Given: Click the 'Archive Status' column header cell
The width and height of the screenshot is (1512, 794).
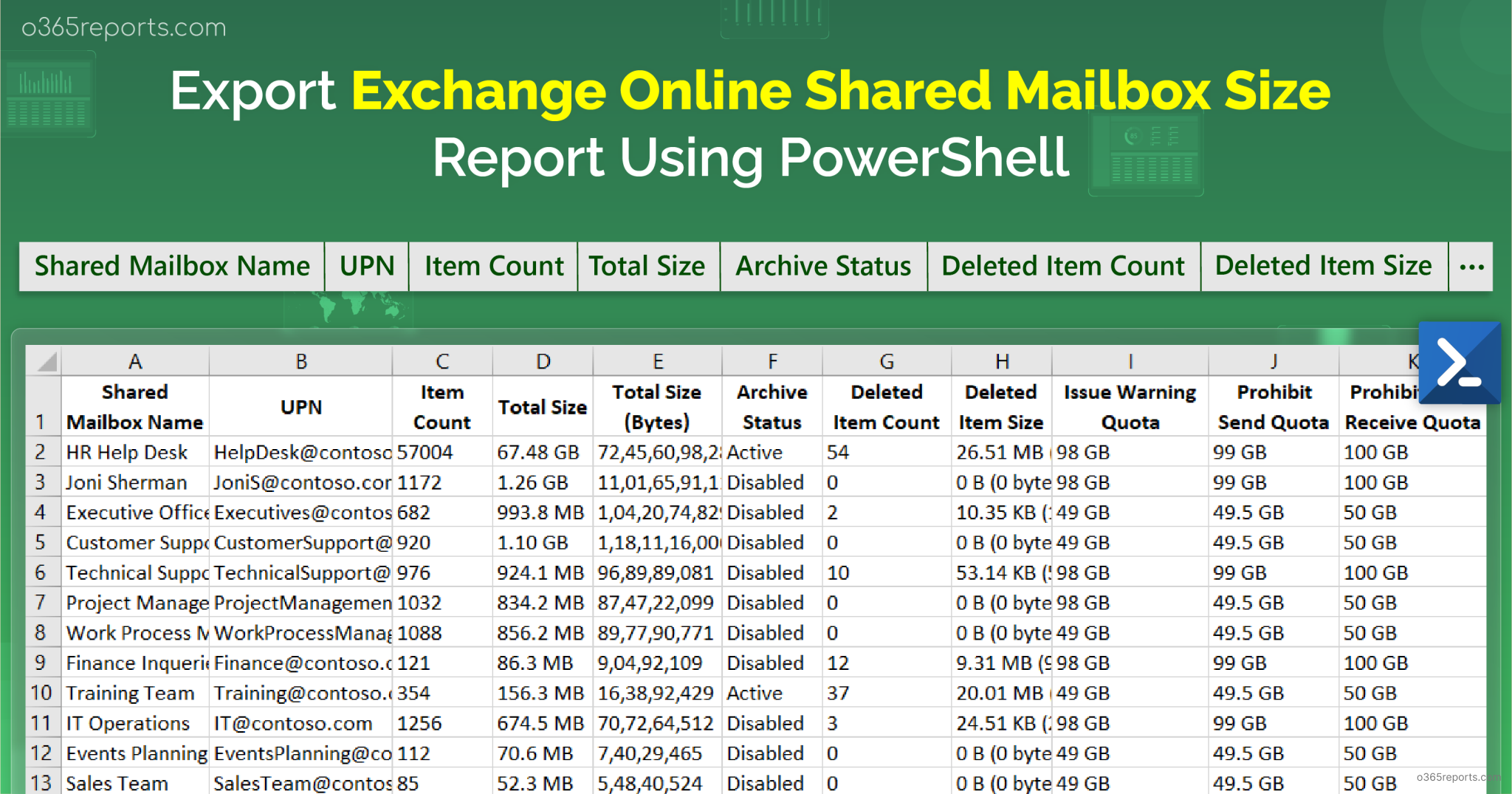Looking at the screenshot, I should click(772, 407).
